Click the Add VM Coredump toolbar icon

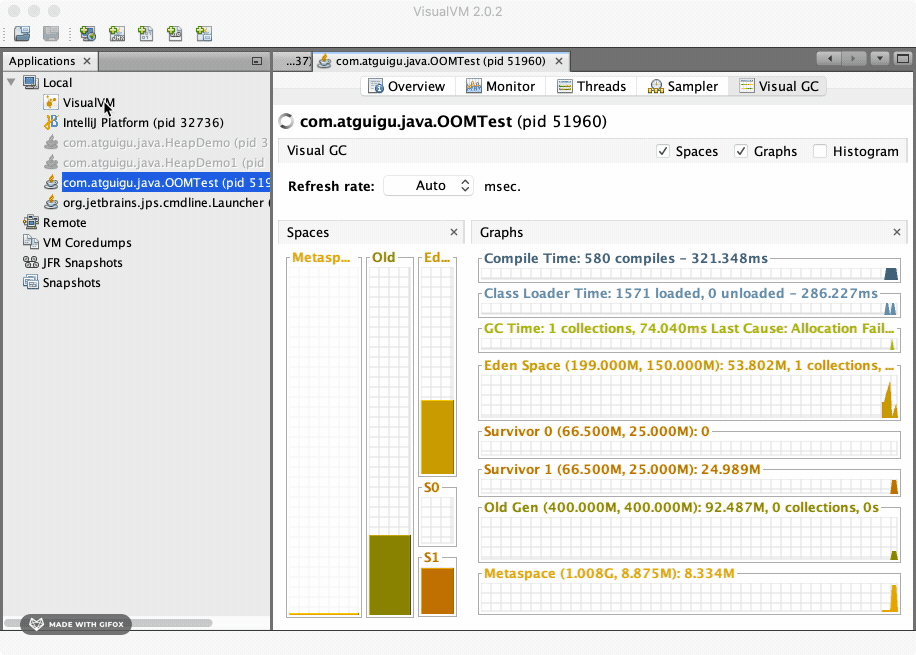pyautogui.click(x=146, y=34)
